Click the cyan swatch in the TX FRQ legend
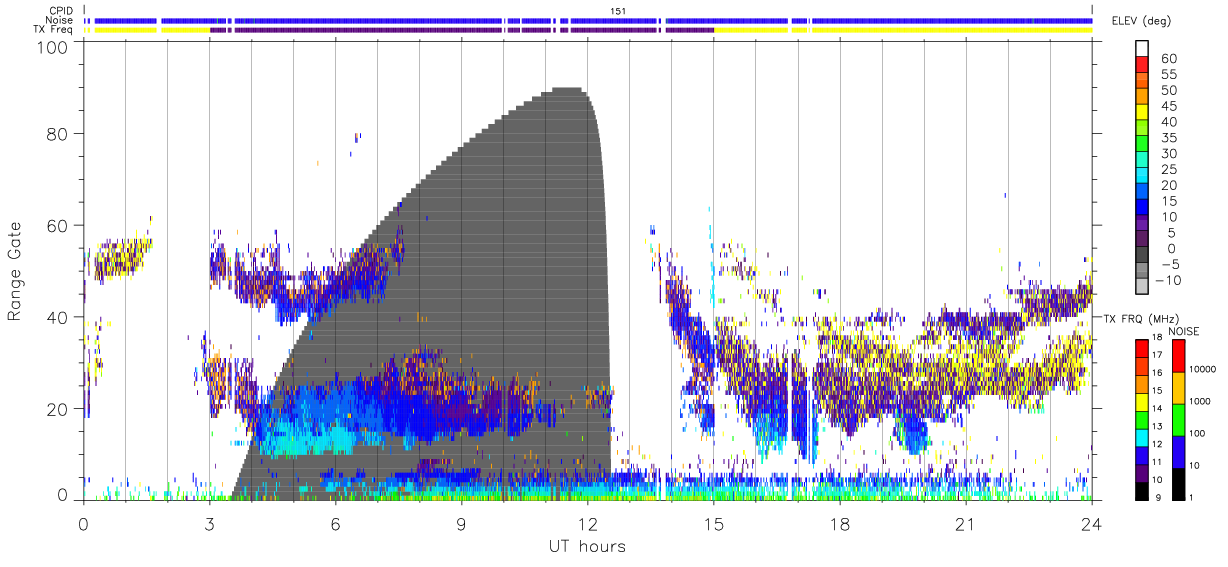 pos(1141,436)
